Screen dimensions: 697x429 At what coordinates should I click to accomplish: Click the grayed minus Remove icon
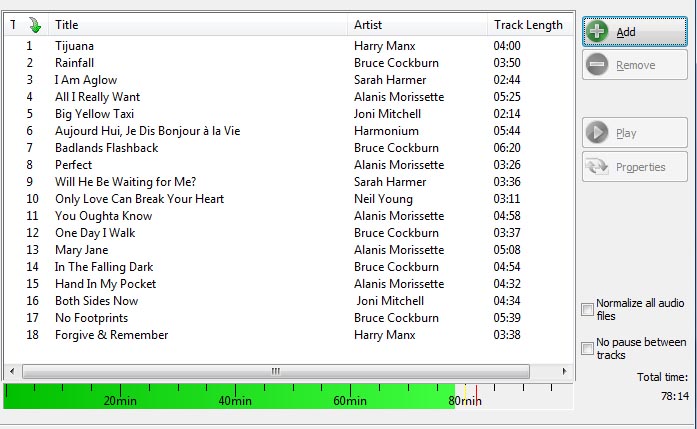[598, 65]
